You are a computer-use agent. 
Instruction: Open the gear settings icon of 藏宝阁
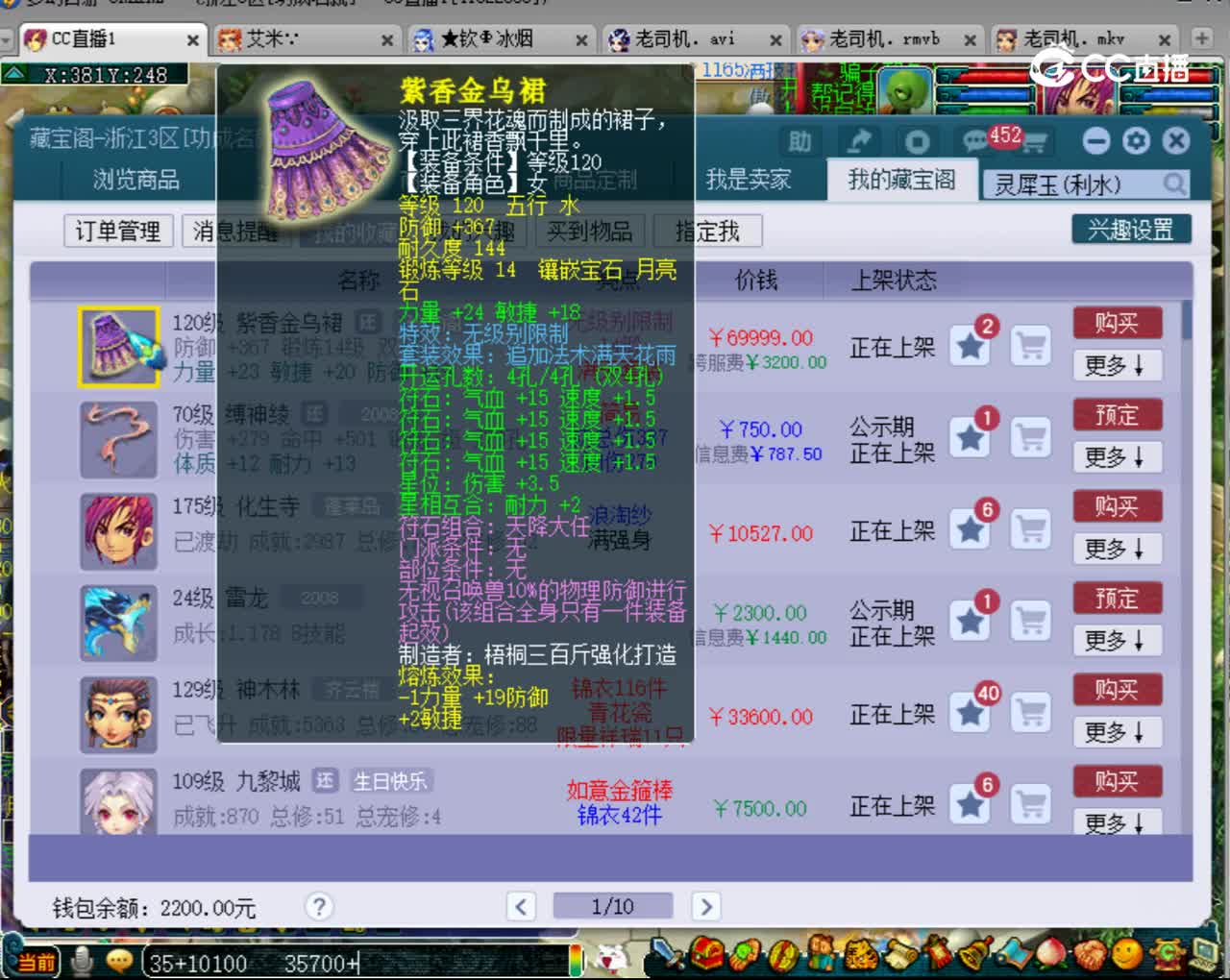1136,141
